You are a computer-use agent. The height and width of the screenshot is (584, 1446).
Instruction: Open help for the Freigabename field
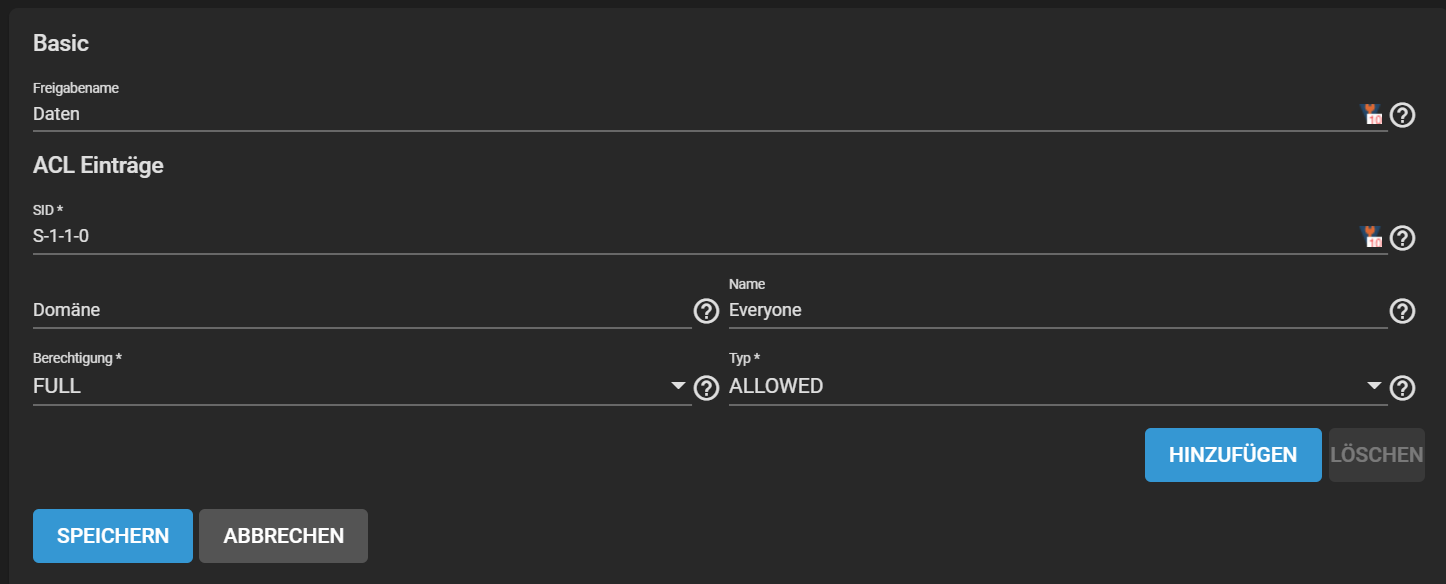(1403, 115)
